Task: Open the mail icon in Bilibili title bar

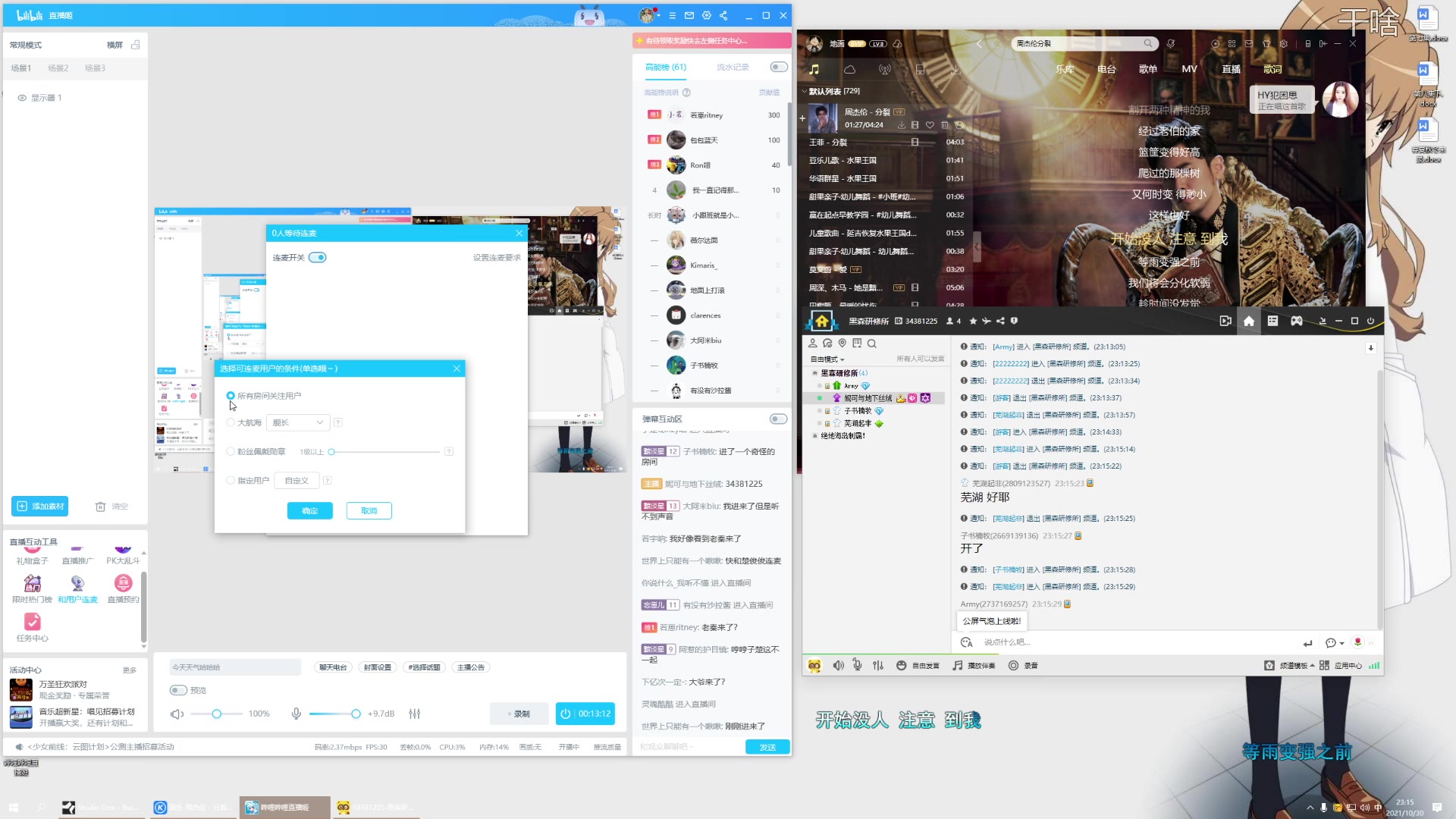Action: pos(689,15)
